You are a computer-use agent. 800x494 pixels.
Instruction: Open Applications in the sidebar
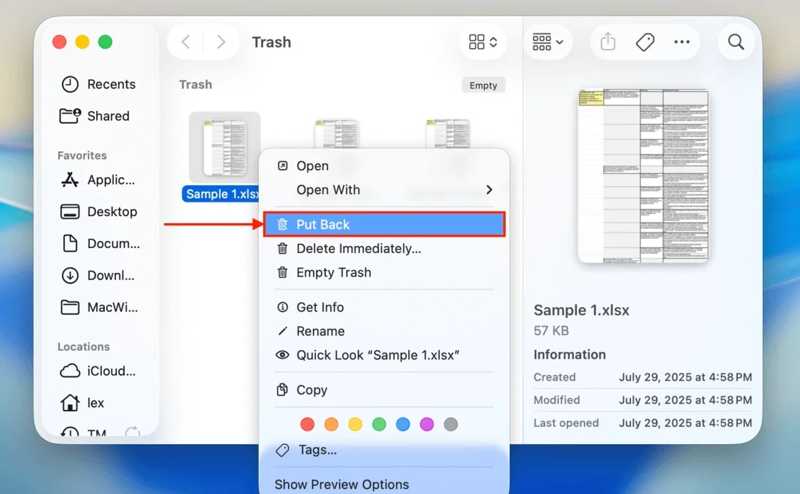(98, 180)
